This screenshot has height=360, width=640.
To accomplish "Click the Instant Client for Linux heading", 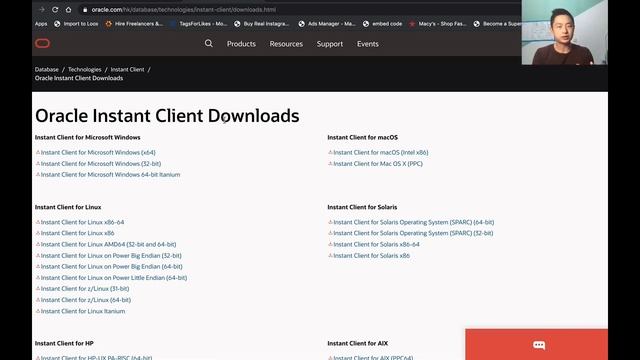I will [x=68, y=207].
